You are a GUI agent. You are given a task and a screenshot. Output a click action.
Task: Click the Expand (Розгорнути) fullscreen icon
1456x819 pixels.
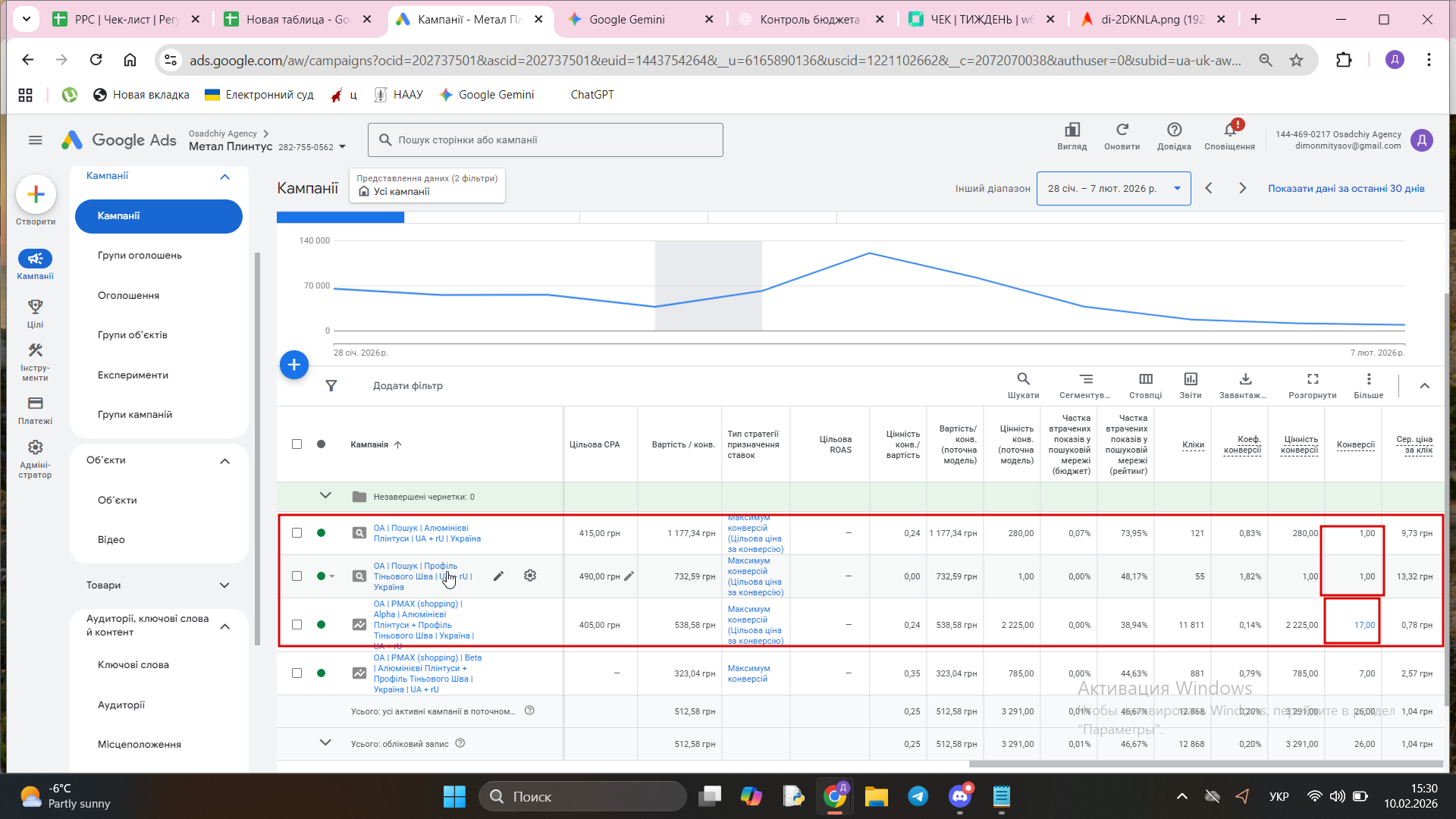pos(1312,379)
